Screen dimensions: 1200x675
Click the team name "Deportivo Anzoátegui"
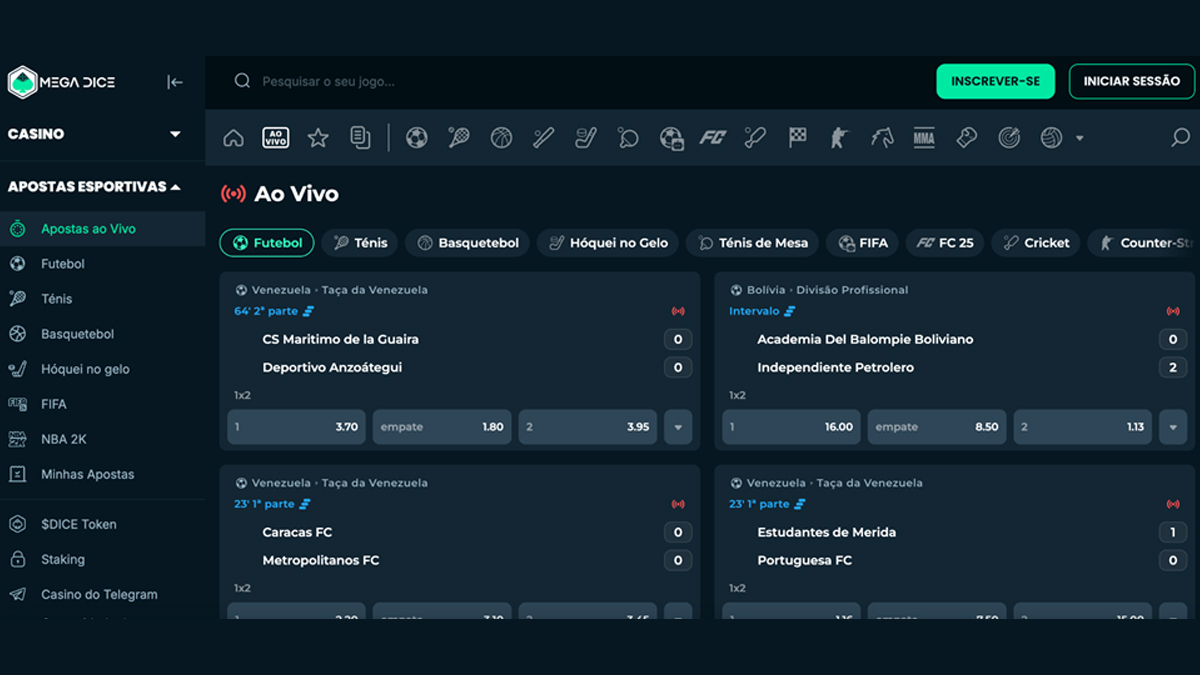[332, 368]
